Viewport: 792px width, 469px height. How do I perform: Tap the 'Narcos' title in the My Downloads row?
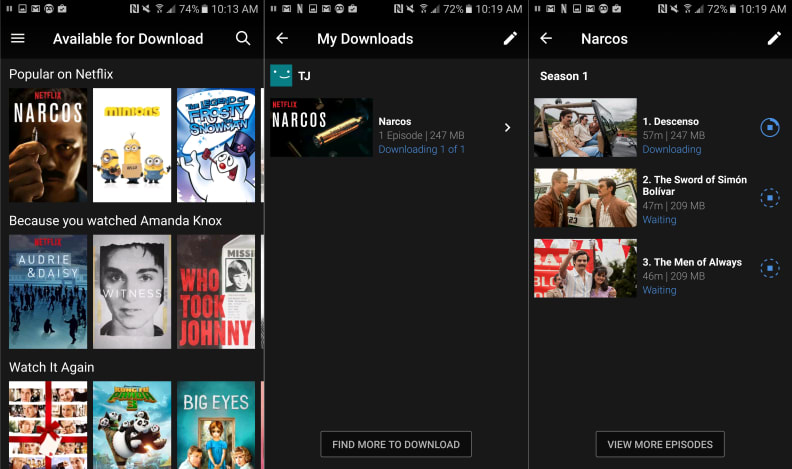(394, 122)
